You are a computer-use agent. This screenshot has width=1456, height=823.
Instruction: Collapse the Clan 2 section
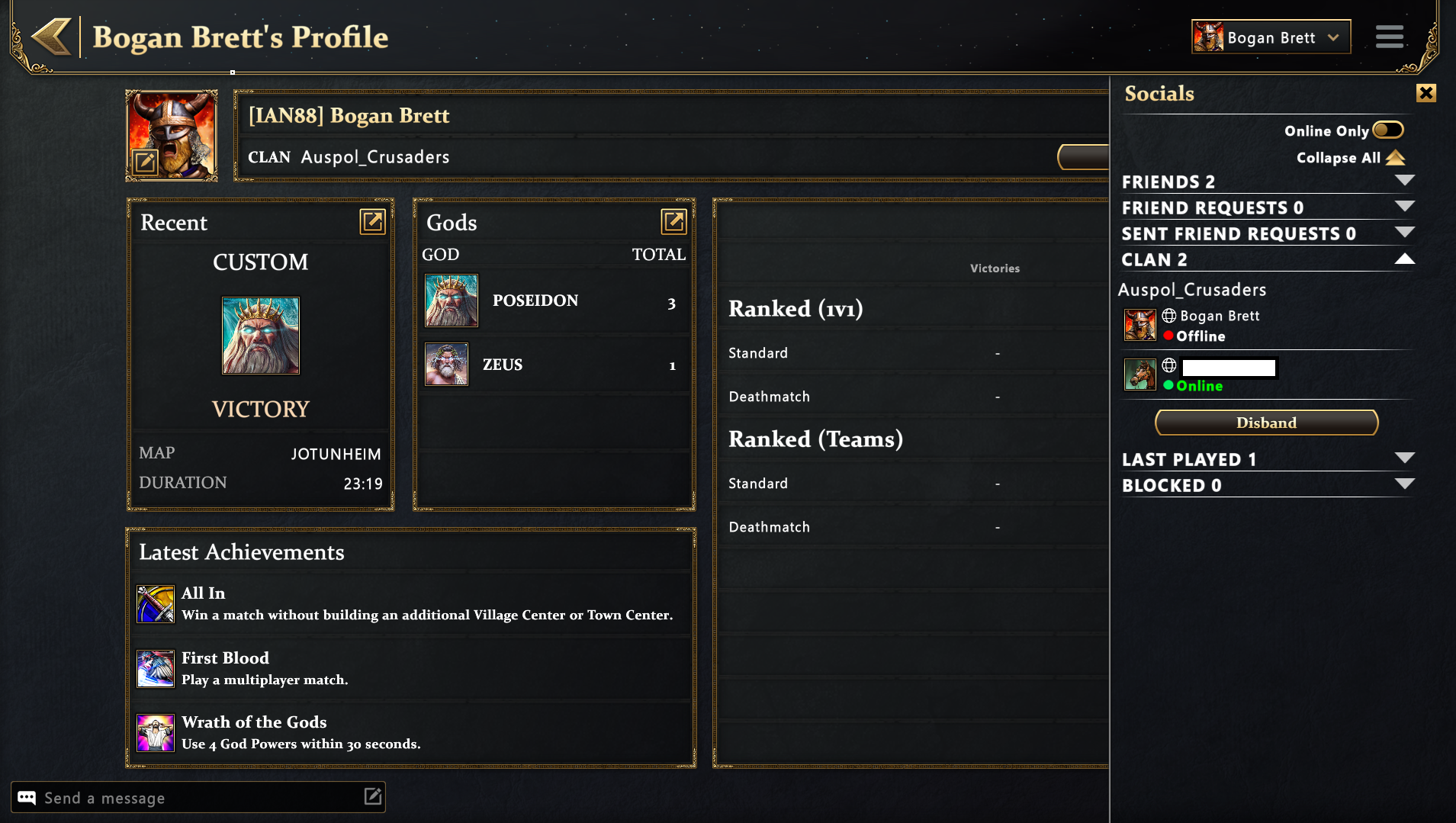pyautogui.click(x=1404, y=259)
